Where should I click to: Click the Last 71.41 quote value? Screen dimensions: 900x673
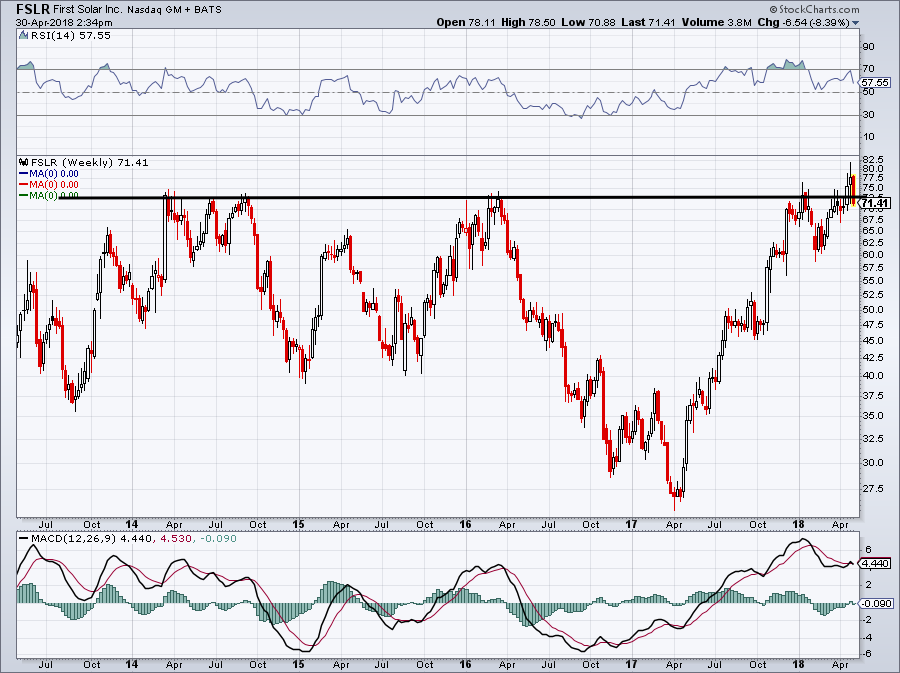point(649,22)
